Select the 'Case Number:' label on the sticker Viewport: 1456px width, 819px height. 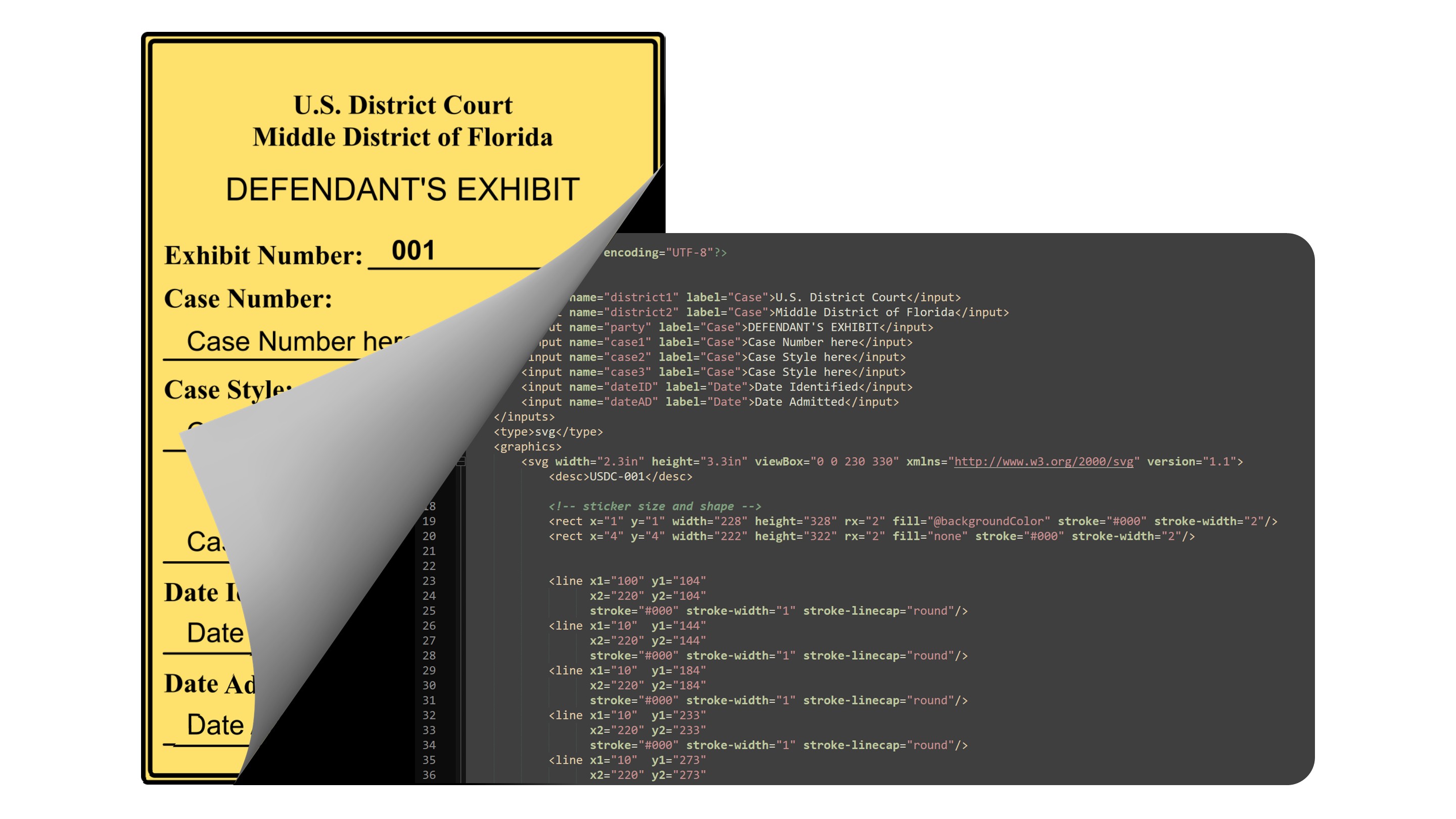click(248, 299)
